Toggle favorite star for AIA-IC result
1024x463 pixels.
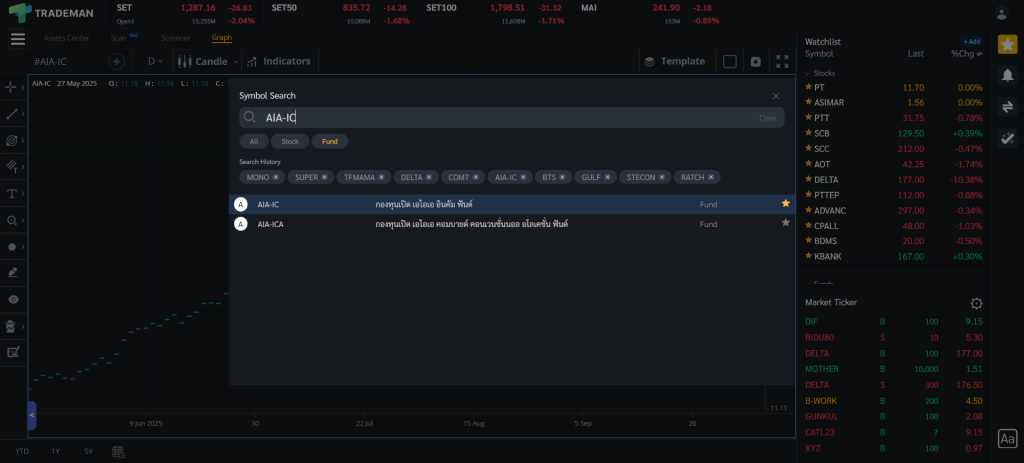[x=785, y=203]
